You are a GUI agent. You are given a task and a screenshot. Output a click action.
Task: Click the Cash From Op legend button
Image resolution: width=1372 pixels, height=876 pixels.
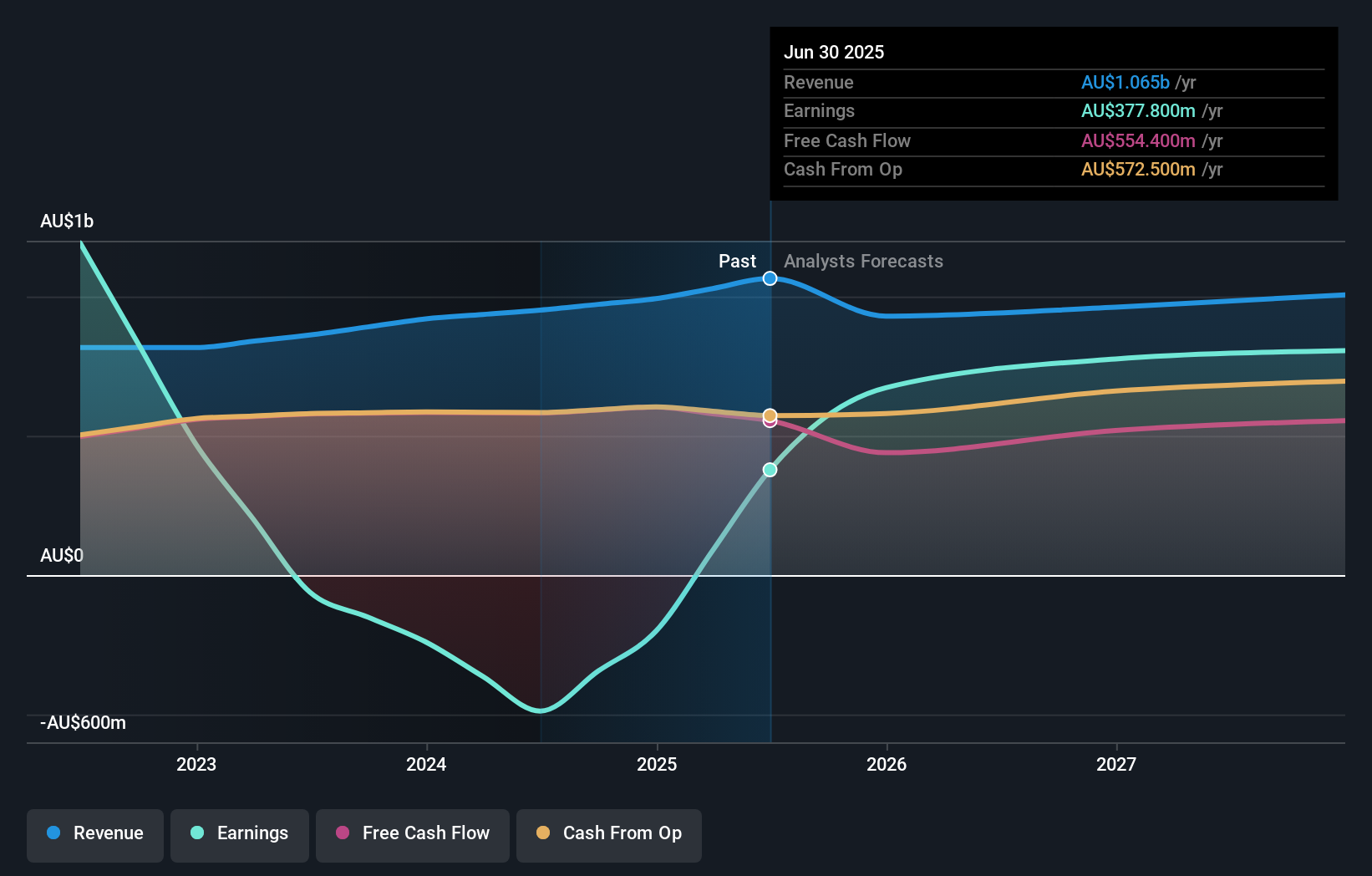(608, 833)
